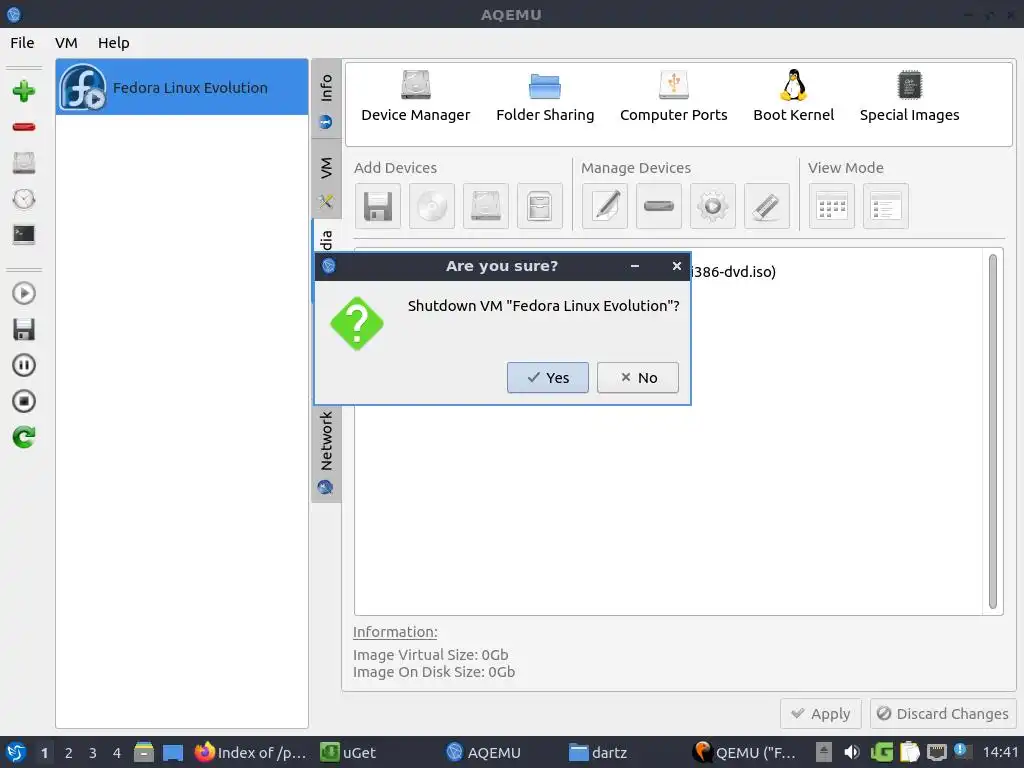The image size is (1024, 768).
Task: Open the VM menu
Action: (x=66, y=42)
